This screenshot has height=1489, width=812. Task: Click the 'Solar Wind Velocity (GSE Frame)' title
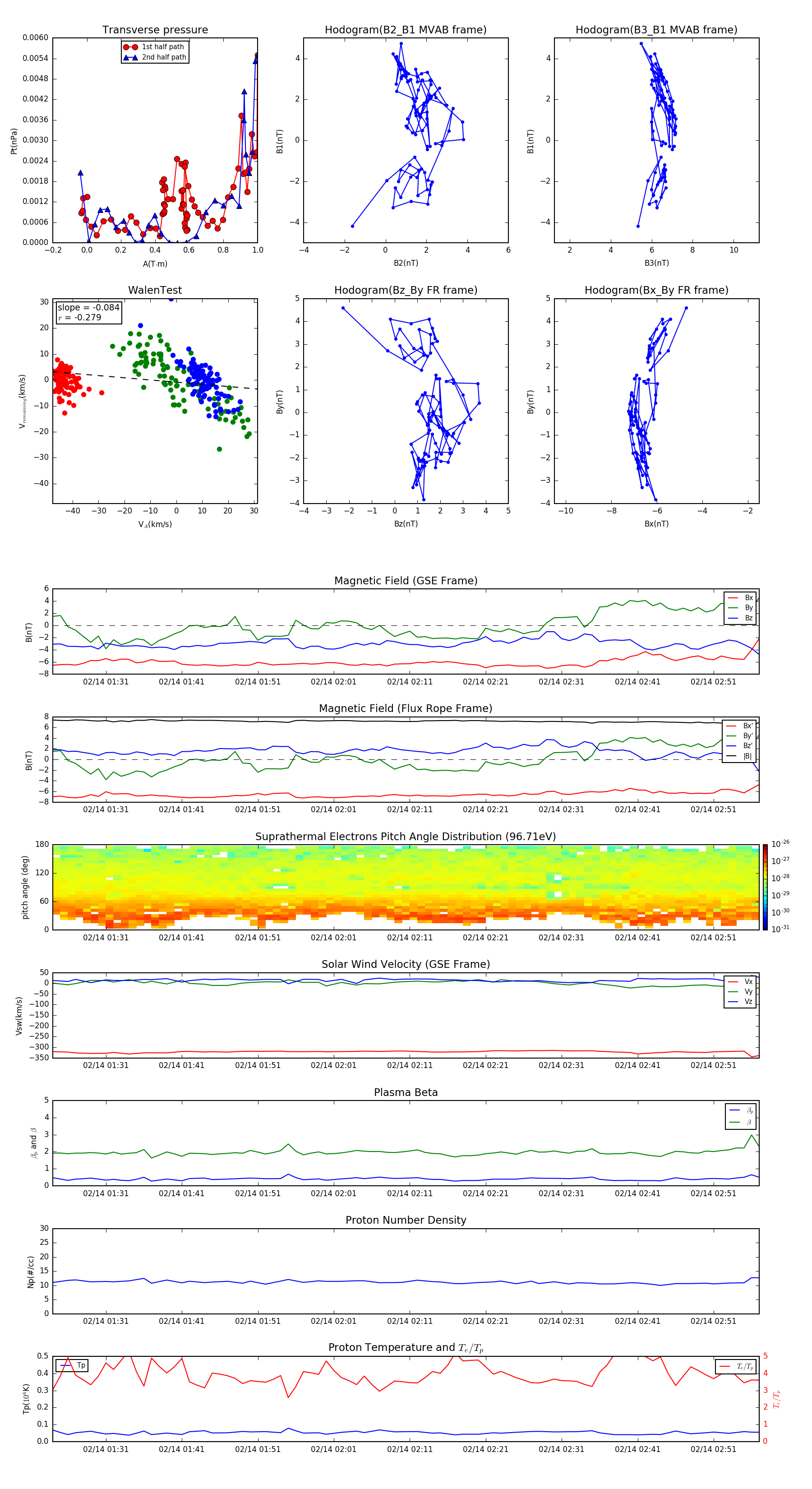click(x=406, y=965)
